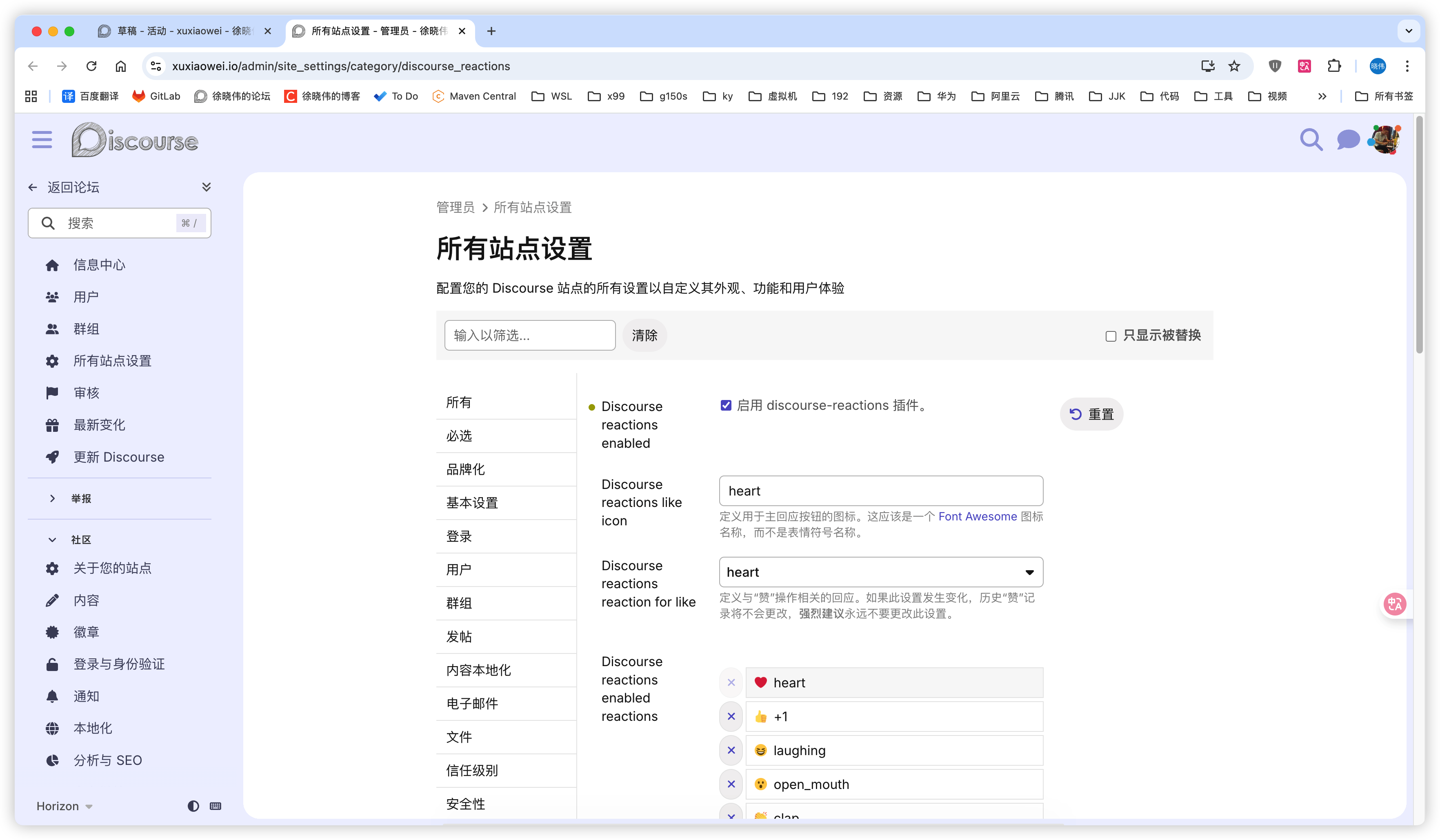Click the dark mode toggle icon

193,806
